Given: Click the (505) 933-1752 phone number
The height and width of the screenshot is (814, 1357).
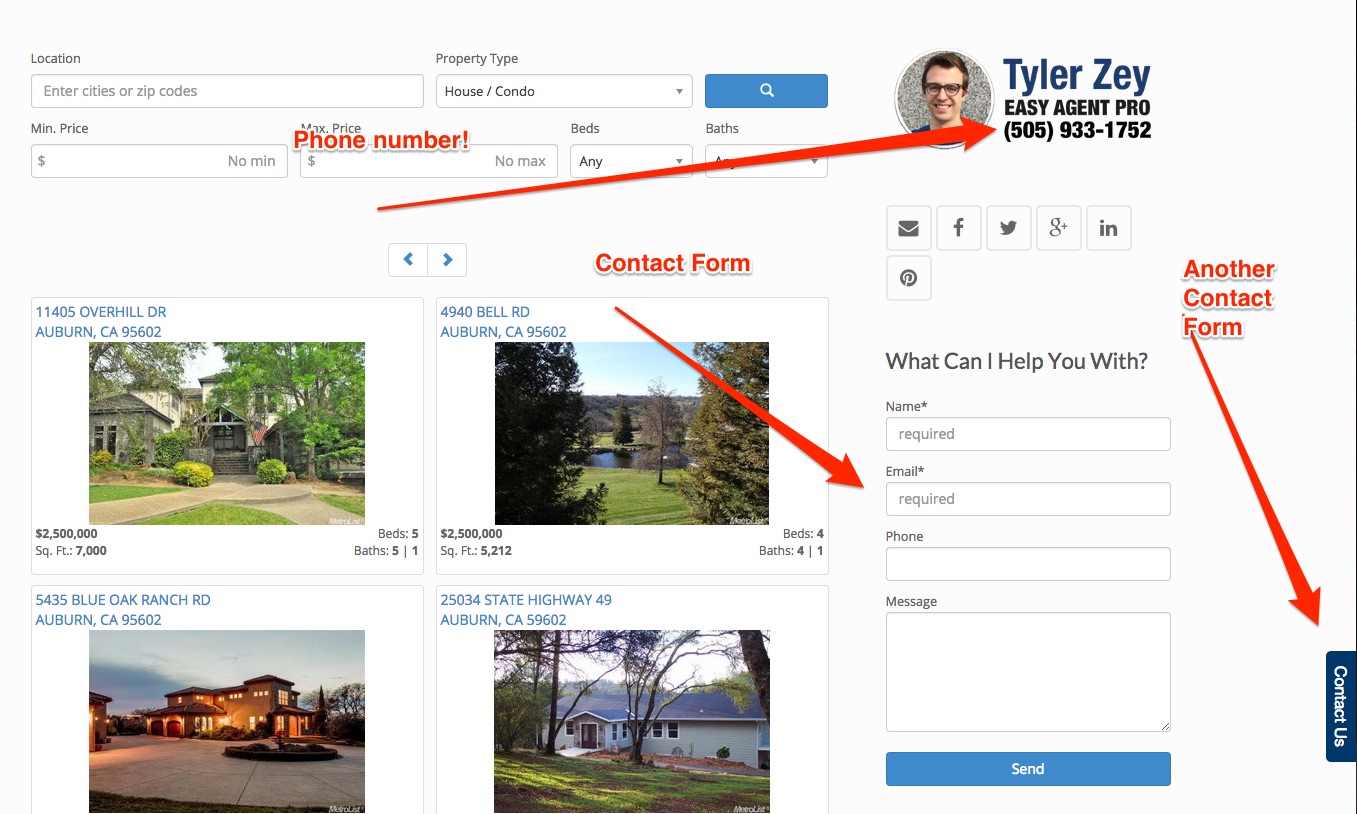Looking at the screenshot, I should coord(1078,130).
